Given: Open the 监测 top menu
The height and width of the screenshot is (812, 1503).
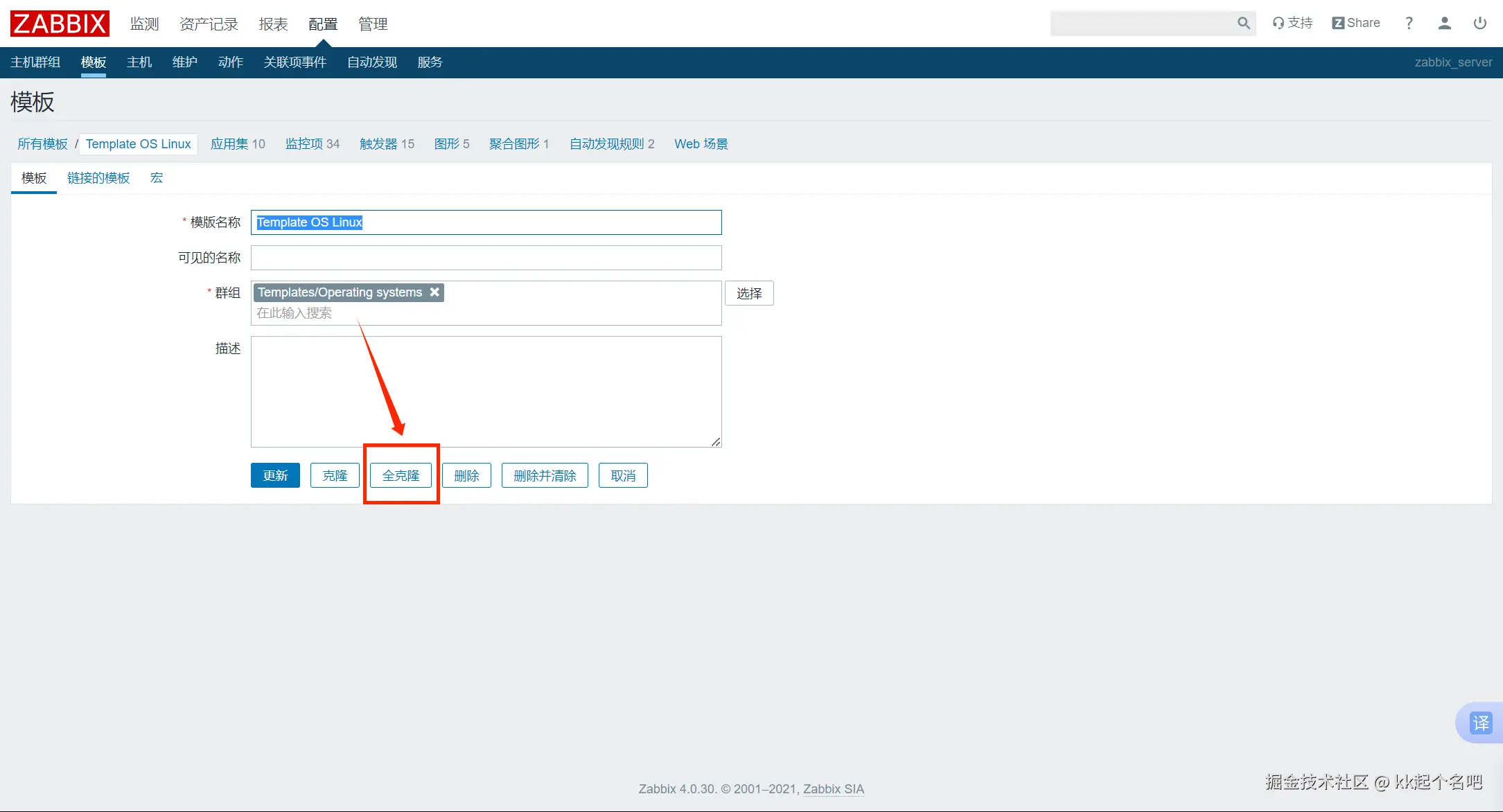Looking at the screenshot, I should point(144,24).
